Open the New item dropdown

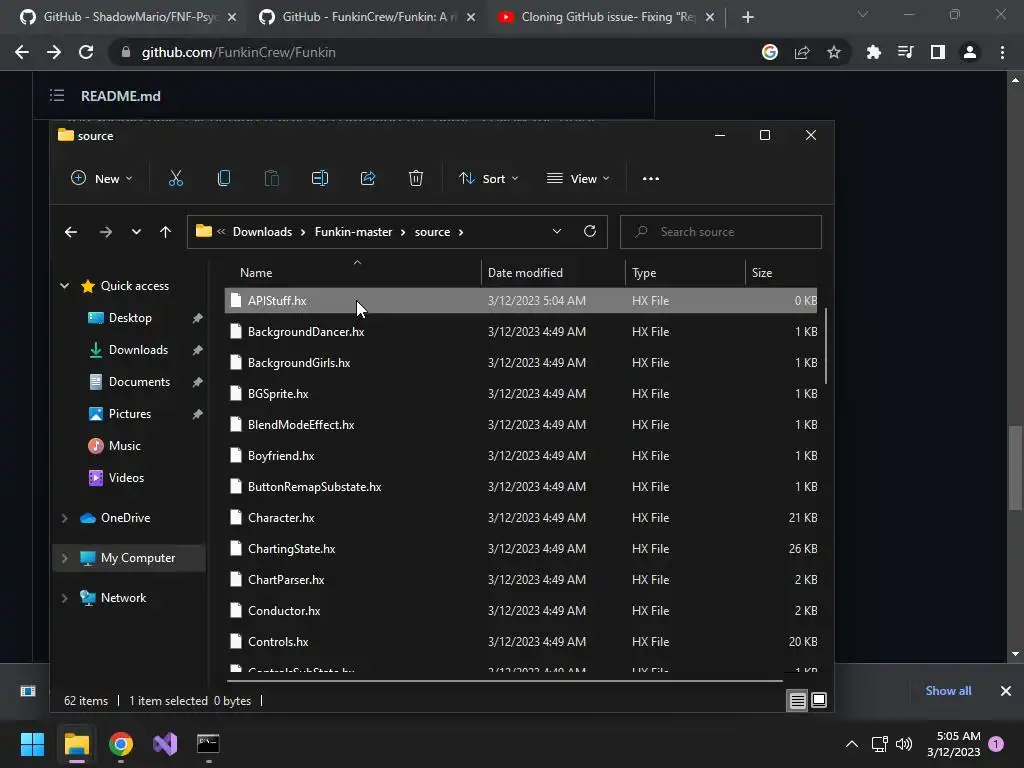(x=102, y=178)
